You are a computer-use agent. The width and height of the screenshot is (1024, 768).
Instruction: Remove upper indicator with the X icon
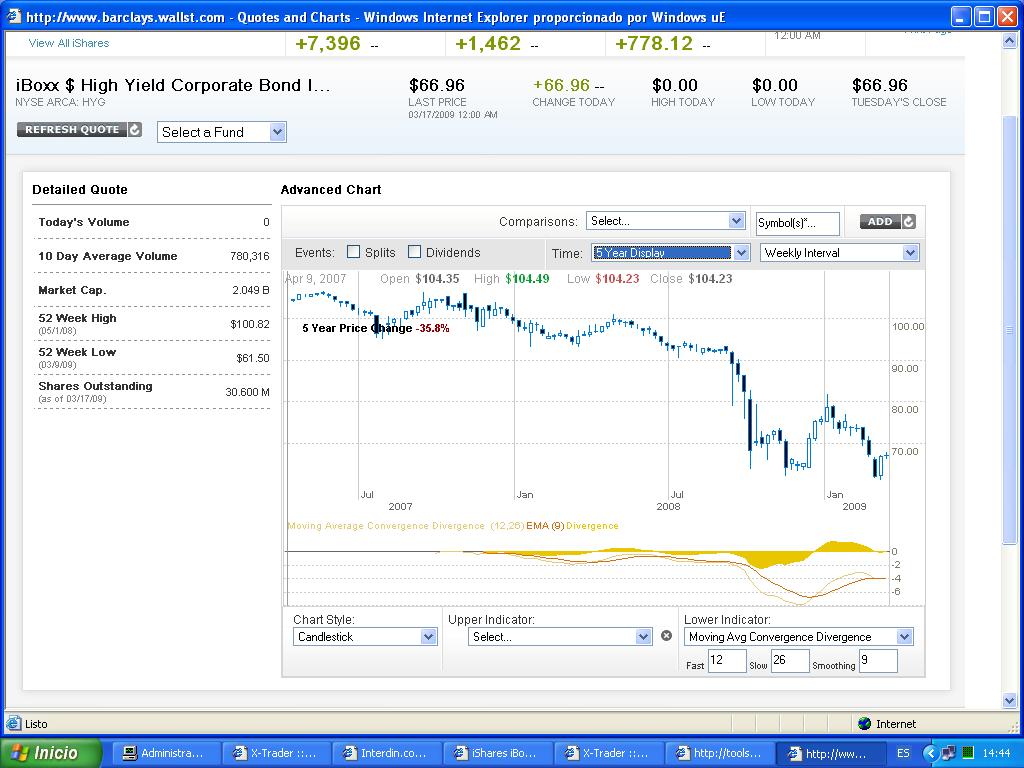point(666,635)
